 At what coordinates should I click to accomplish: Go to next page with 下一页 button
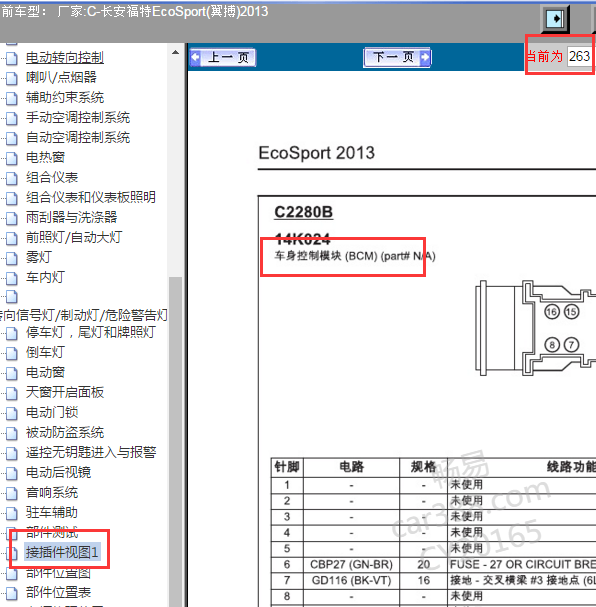pyautogui.click(x=397, y=58)
